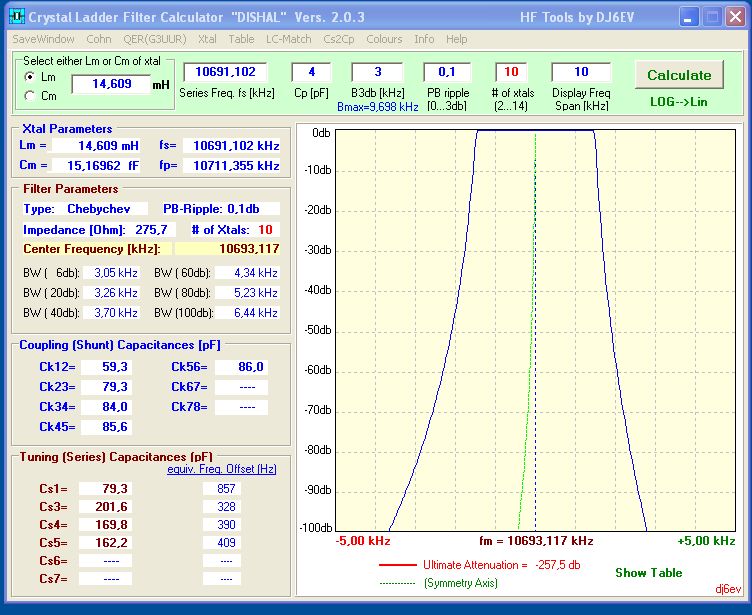Minimize the DISHAL window
This screenshot has height=615, width=752.
tap(689, 17)
